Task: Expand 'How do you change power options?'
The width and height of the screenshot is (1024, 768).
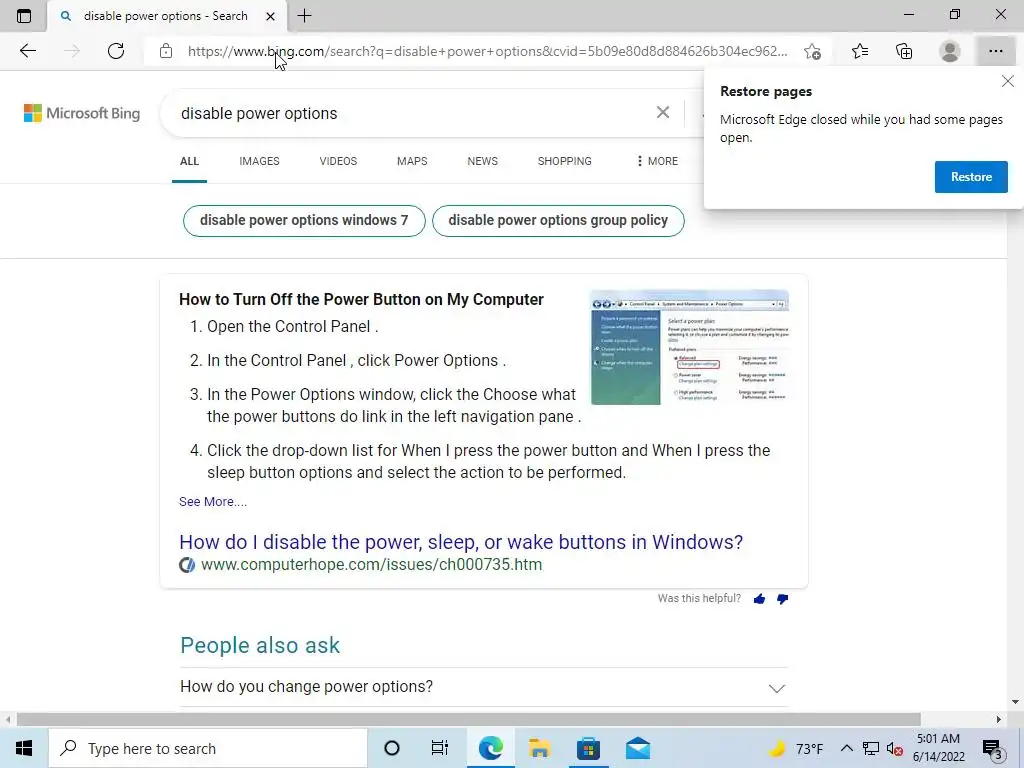Action: pos(484,687)
